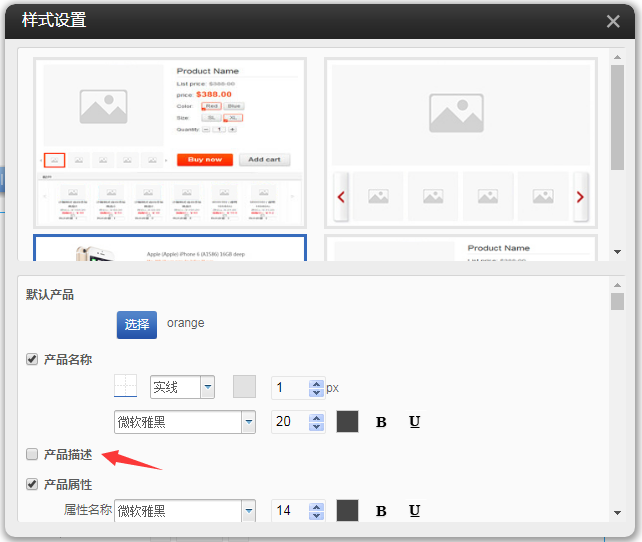Click the font size 20 stepper arrows

click(x=317, y=422)
